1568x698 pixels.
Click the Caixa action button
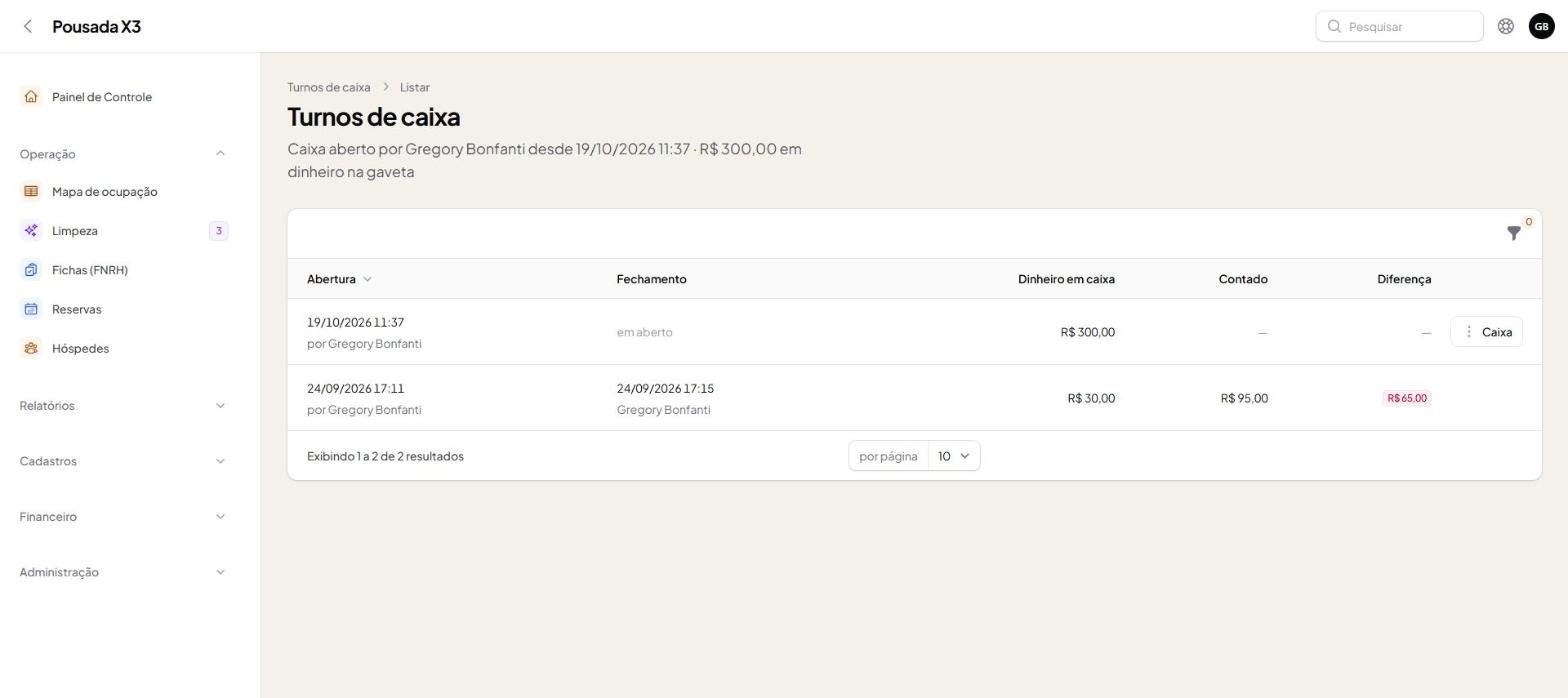pos(1486,332)
